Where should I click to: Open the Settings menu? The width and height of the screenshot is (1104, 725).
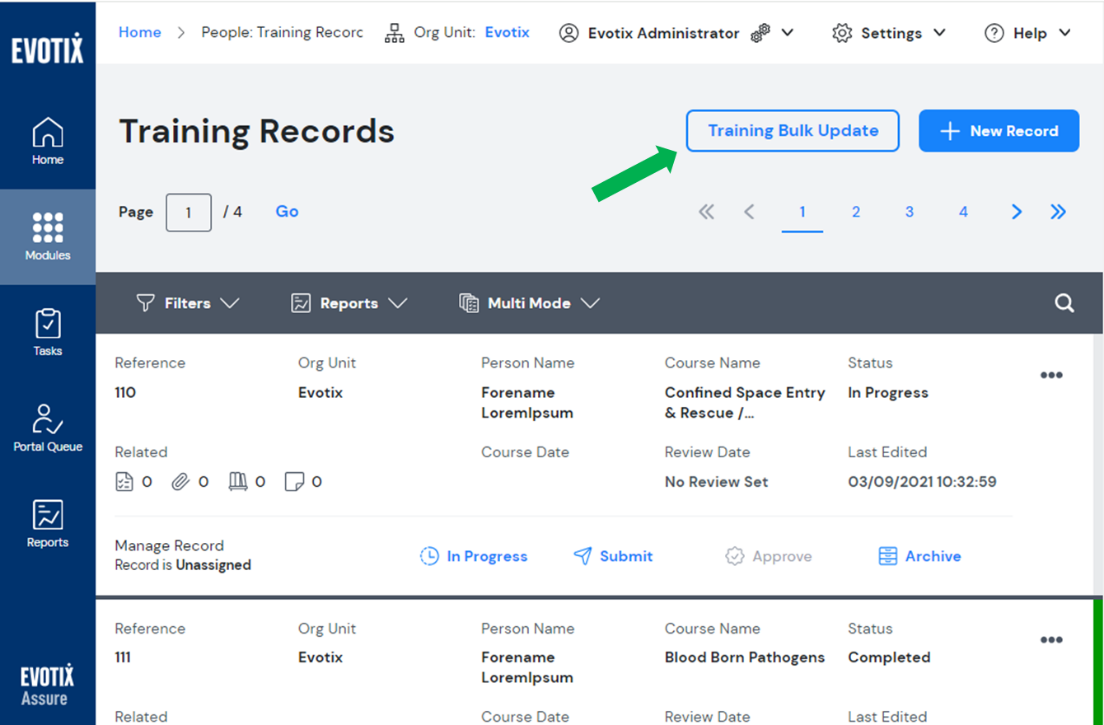889,33
